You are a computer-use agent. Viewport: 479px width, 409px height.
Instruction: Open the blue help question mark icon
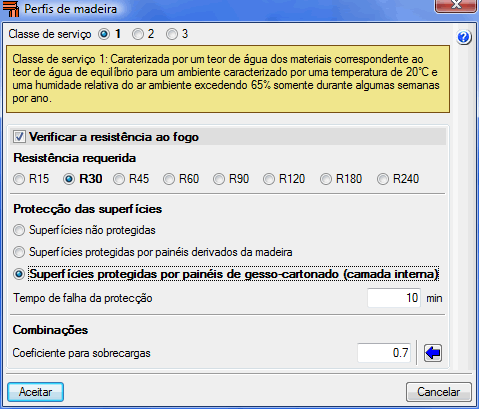pos(463,37)
